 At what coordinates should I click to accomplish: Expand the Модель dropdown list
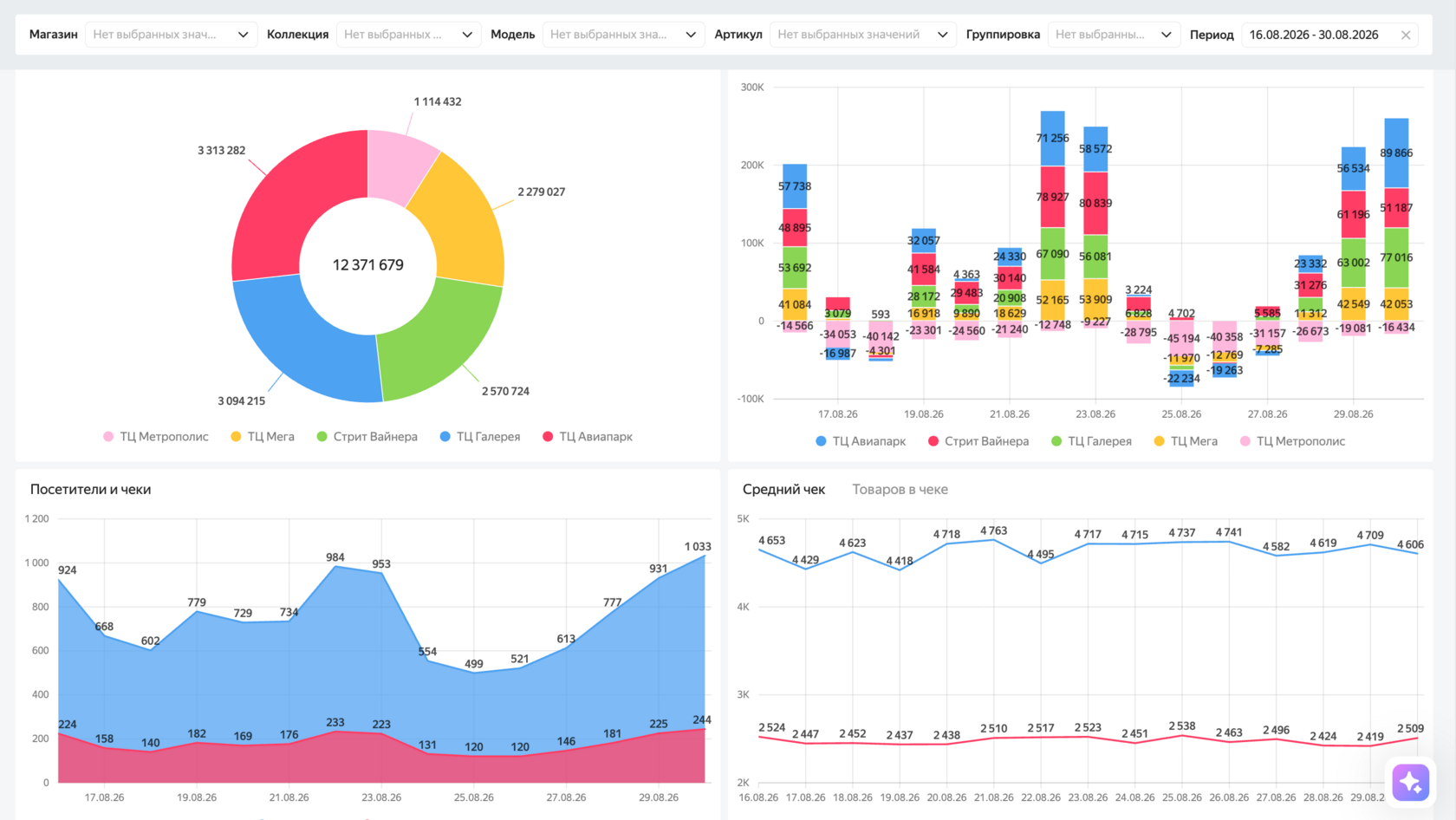[x=623, y=35]
